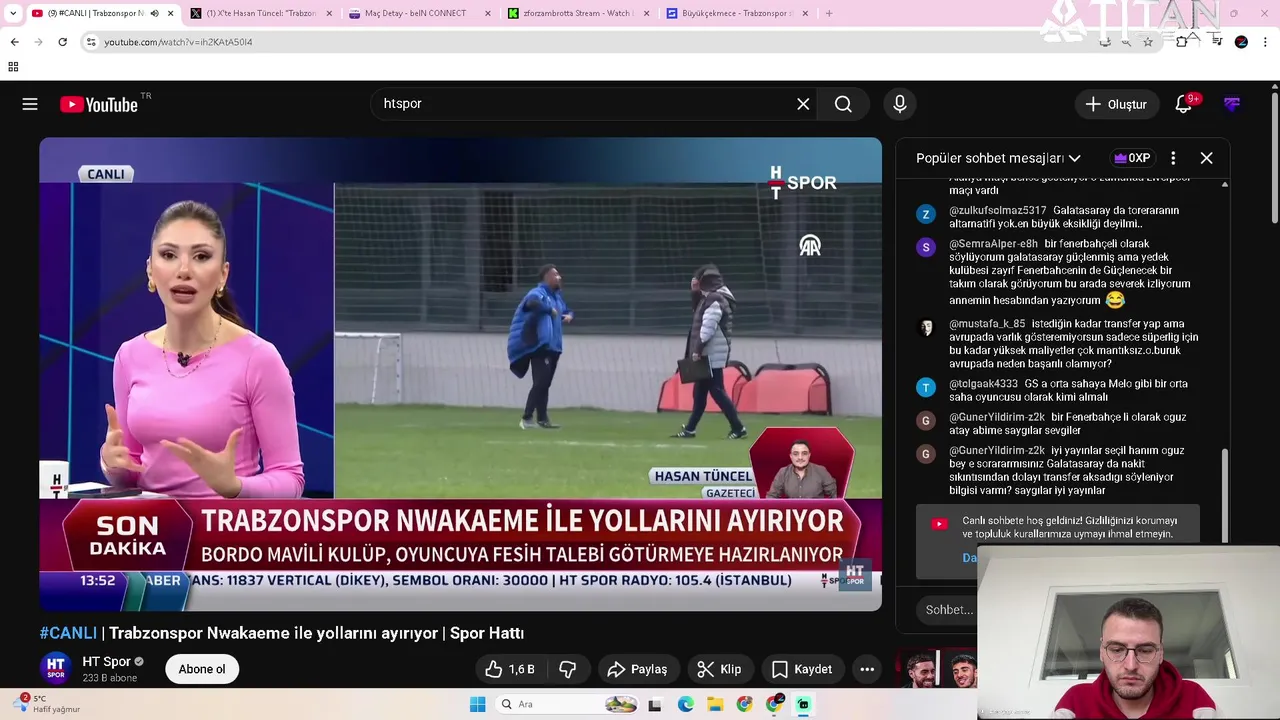Create a clip with Klip button

[719, 669]
